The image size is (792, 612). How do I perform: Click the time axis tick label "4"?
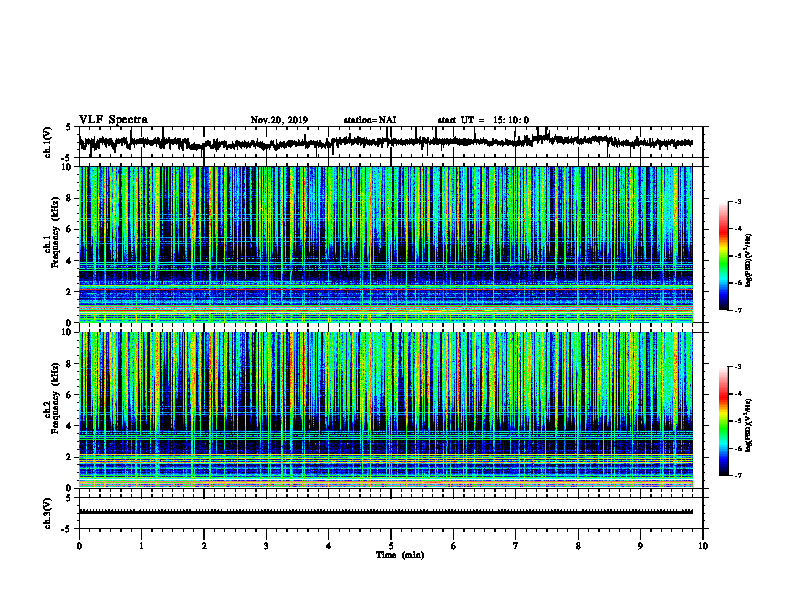(328, 546)
